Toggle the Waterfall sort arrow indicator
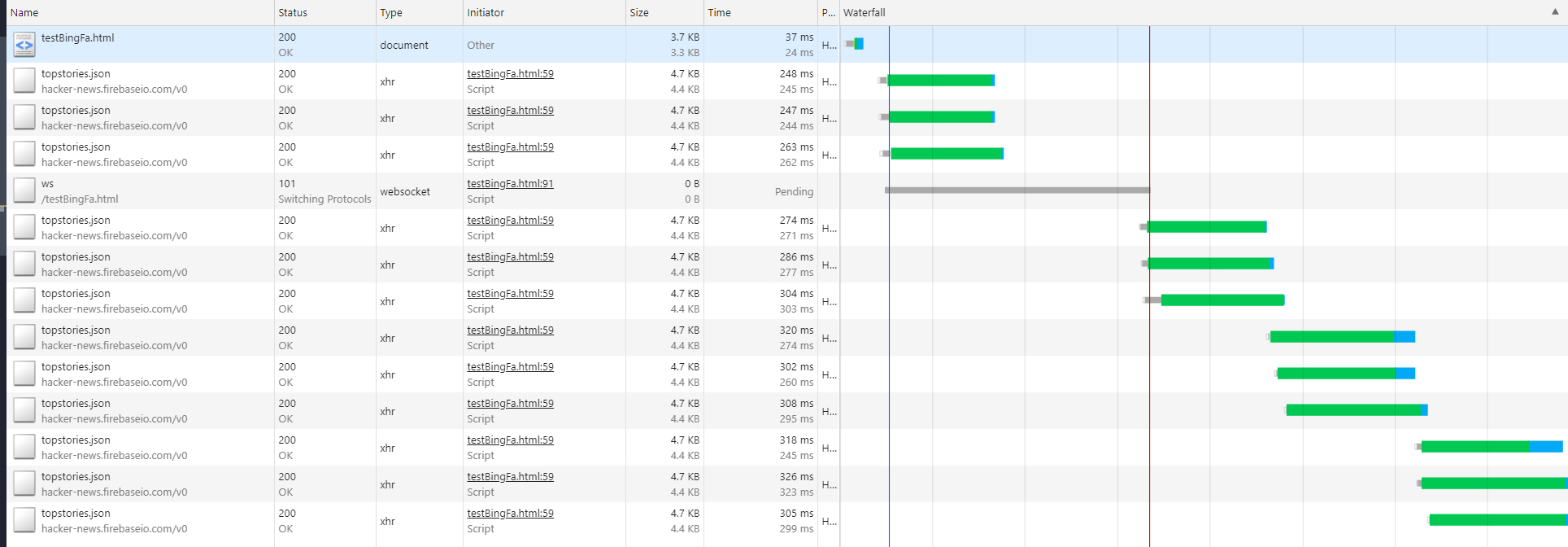The image size is (1568, 547). pyautogui.click(x=1555, y=12)
